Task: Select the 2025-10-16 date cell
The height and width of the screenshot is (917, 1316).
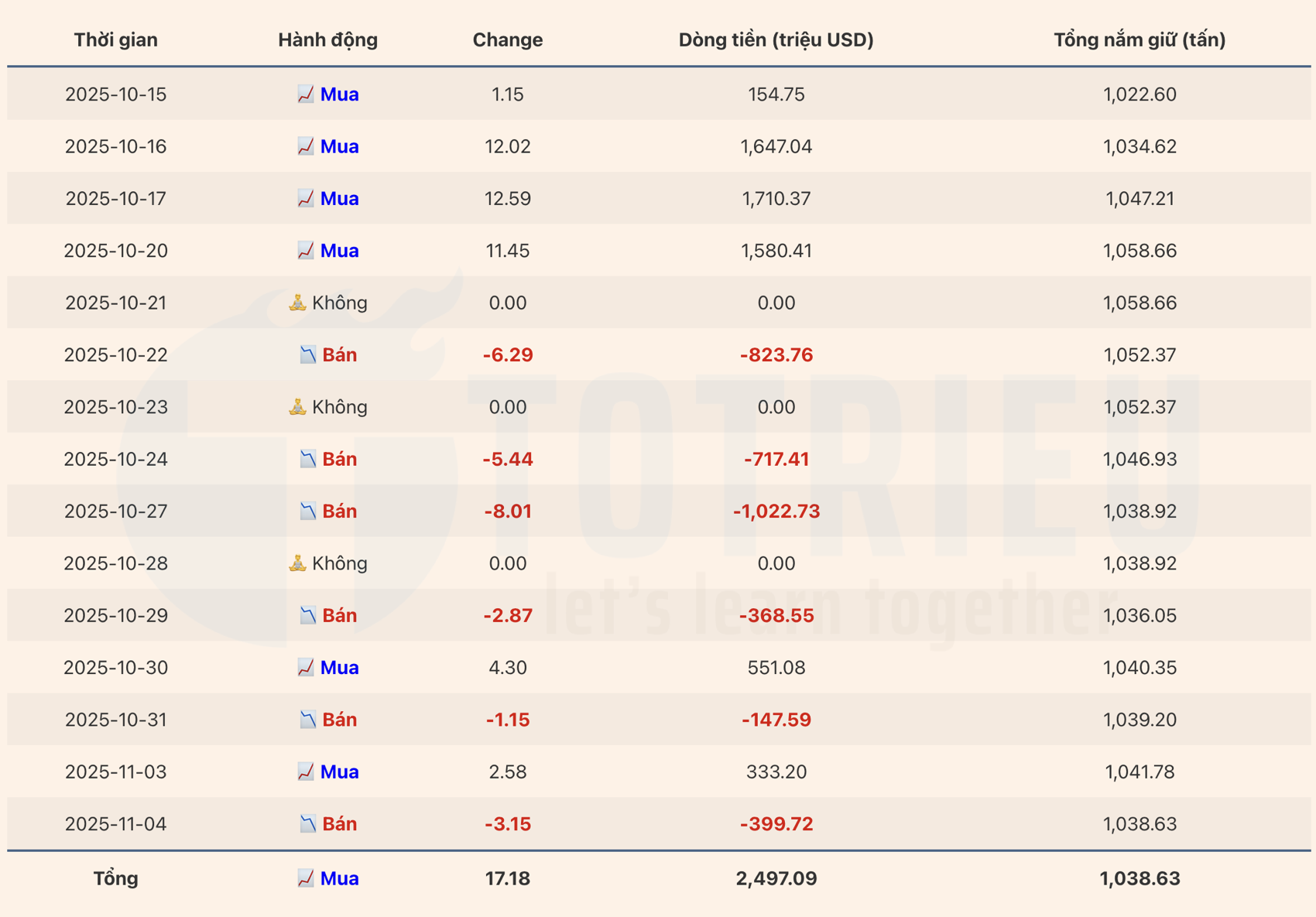Action: (116, 146)
